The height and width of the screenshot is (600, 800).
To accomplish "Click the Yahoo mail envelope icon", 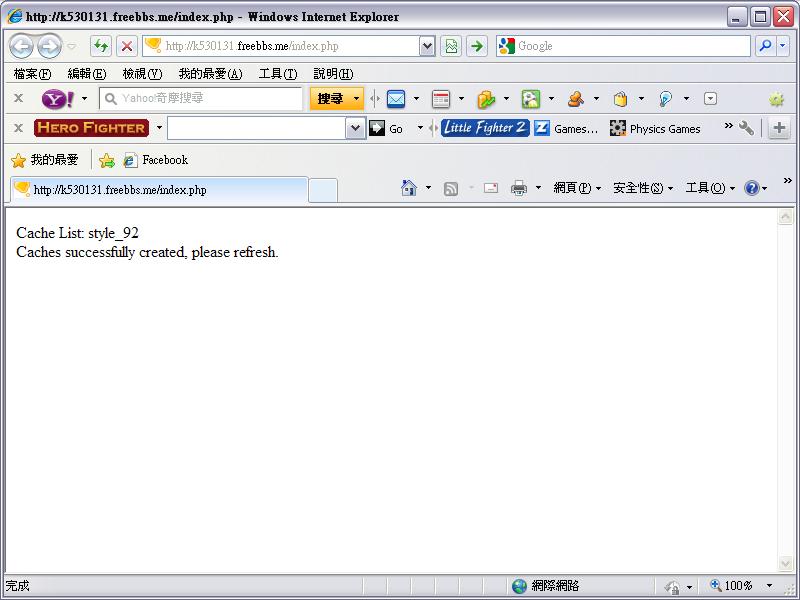I will point(396,99).
